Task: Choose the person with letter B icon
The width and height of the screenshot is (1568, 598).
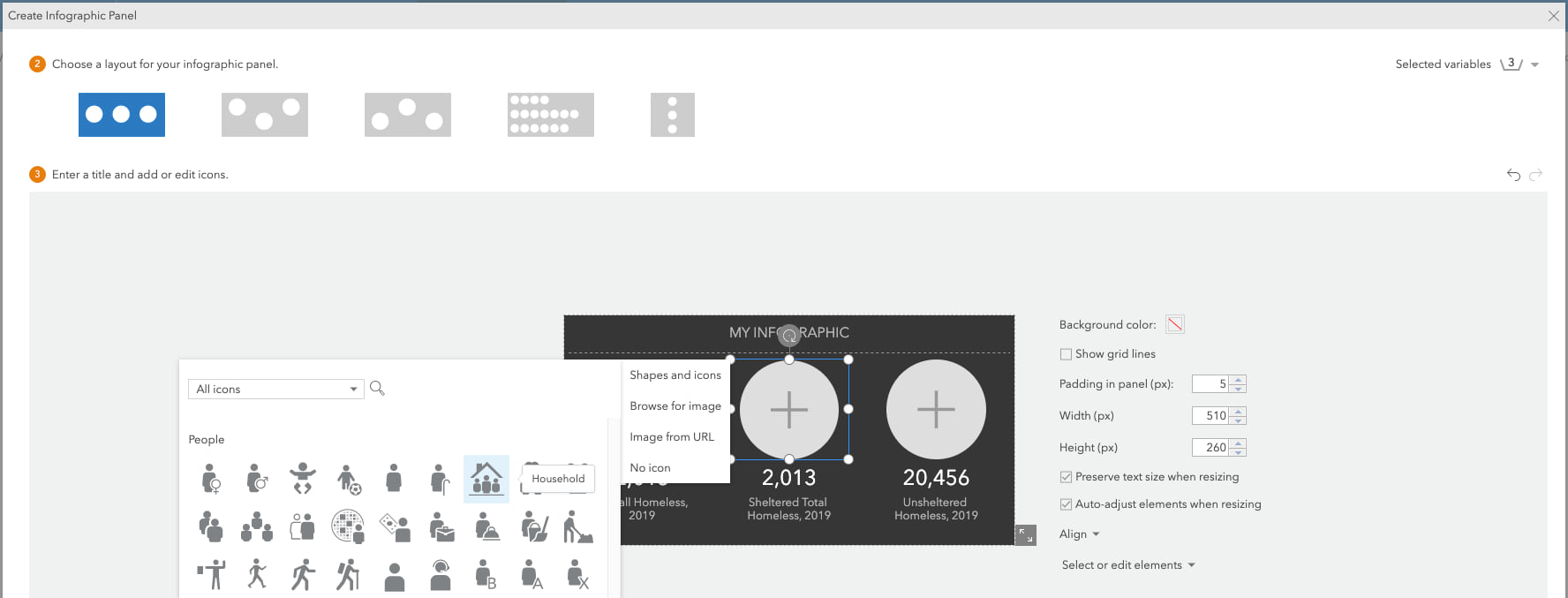Action: (486, 574)
